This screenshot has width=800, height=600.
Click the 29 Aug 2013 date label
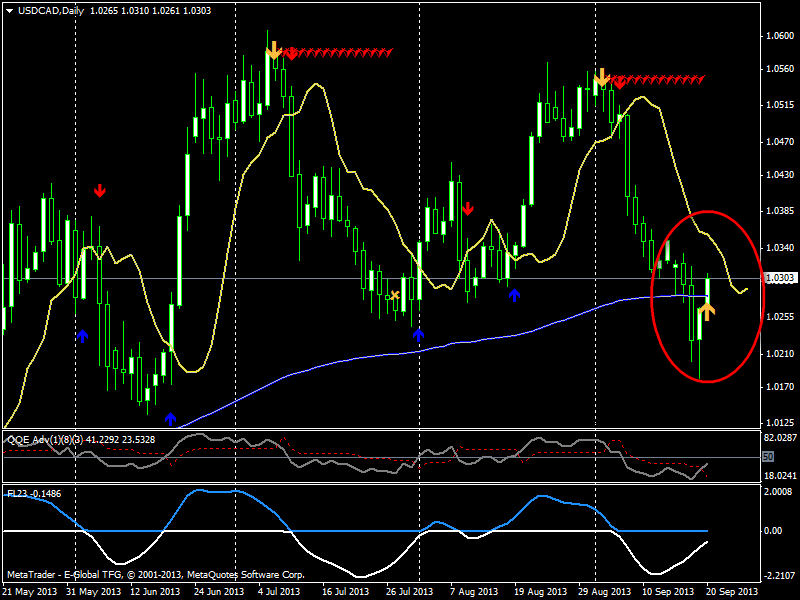pyautogui.click(x=604, y=592)
